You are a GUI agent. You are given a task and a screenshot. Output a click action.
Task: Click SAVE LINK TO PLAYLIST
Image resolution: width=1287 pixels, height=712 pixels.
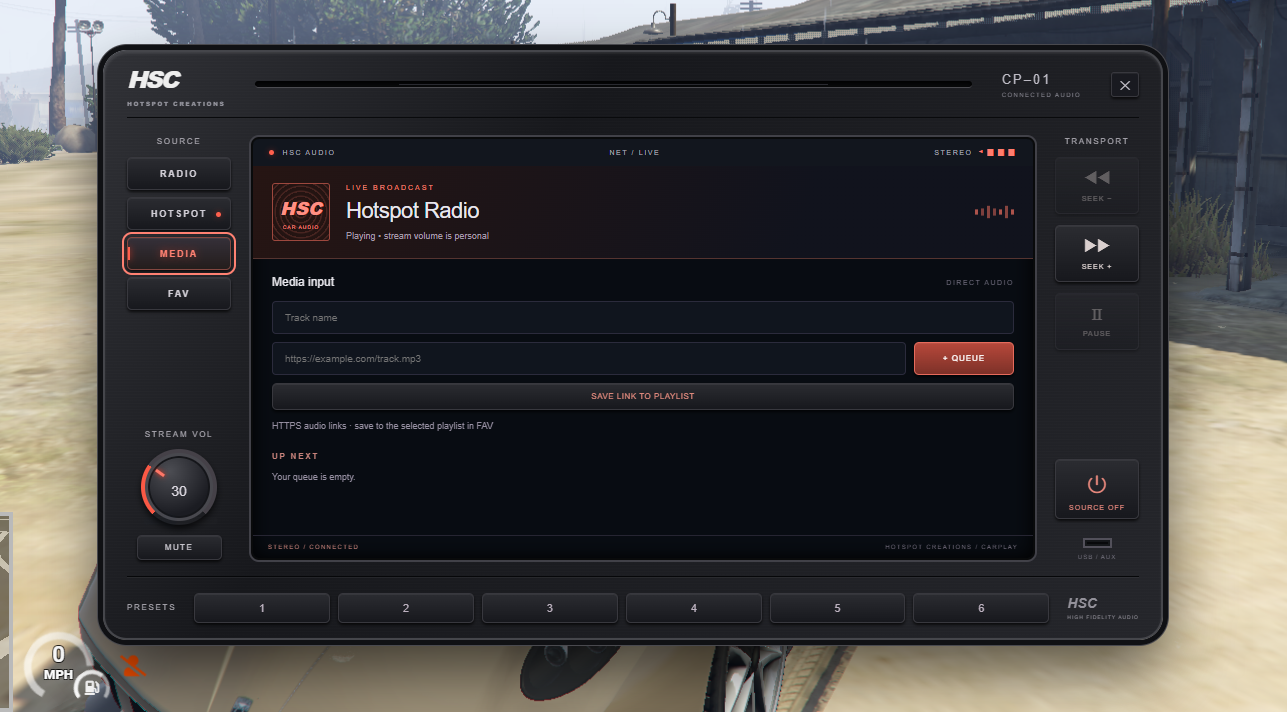coord(642,396)
